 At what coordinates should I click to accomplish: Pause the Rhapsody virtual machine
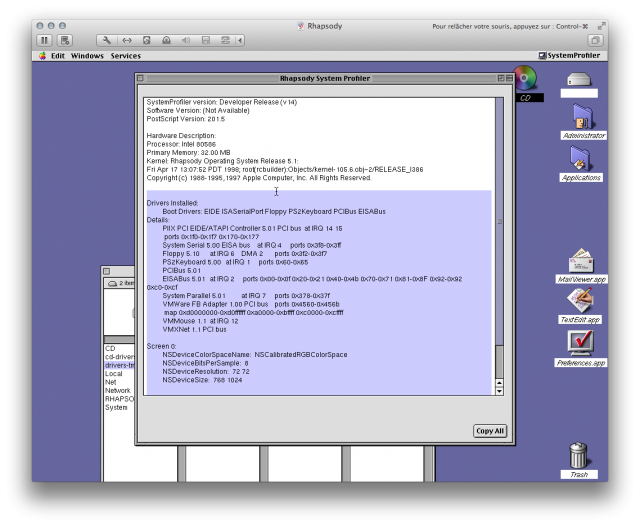(44, 40)
